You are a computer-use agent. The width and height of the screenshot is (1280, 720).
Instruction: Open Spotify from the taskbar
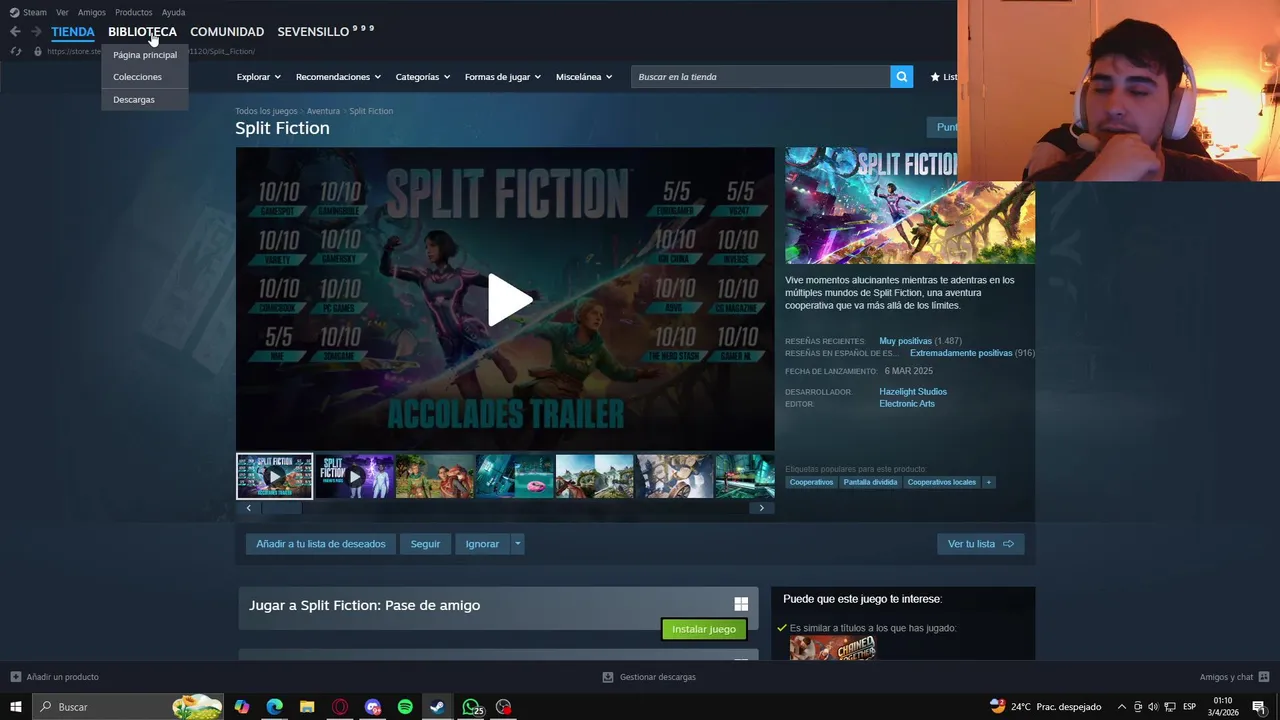pos(405,707)
